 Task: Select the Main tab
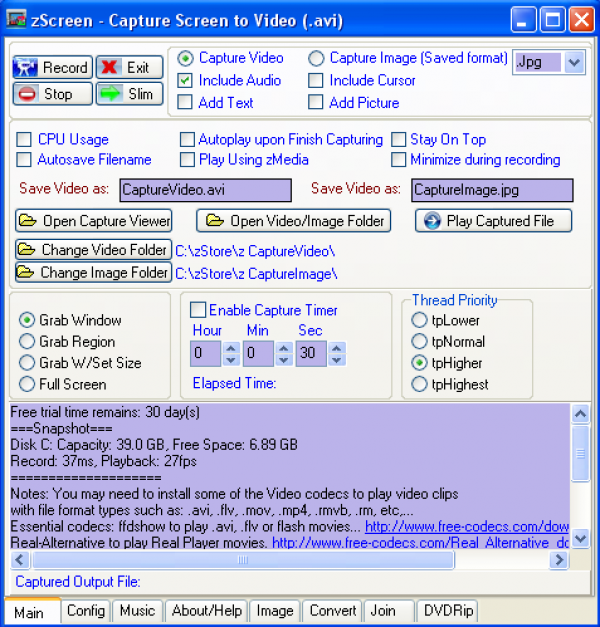click(32, 612)
